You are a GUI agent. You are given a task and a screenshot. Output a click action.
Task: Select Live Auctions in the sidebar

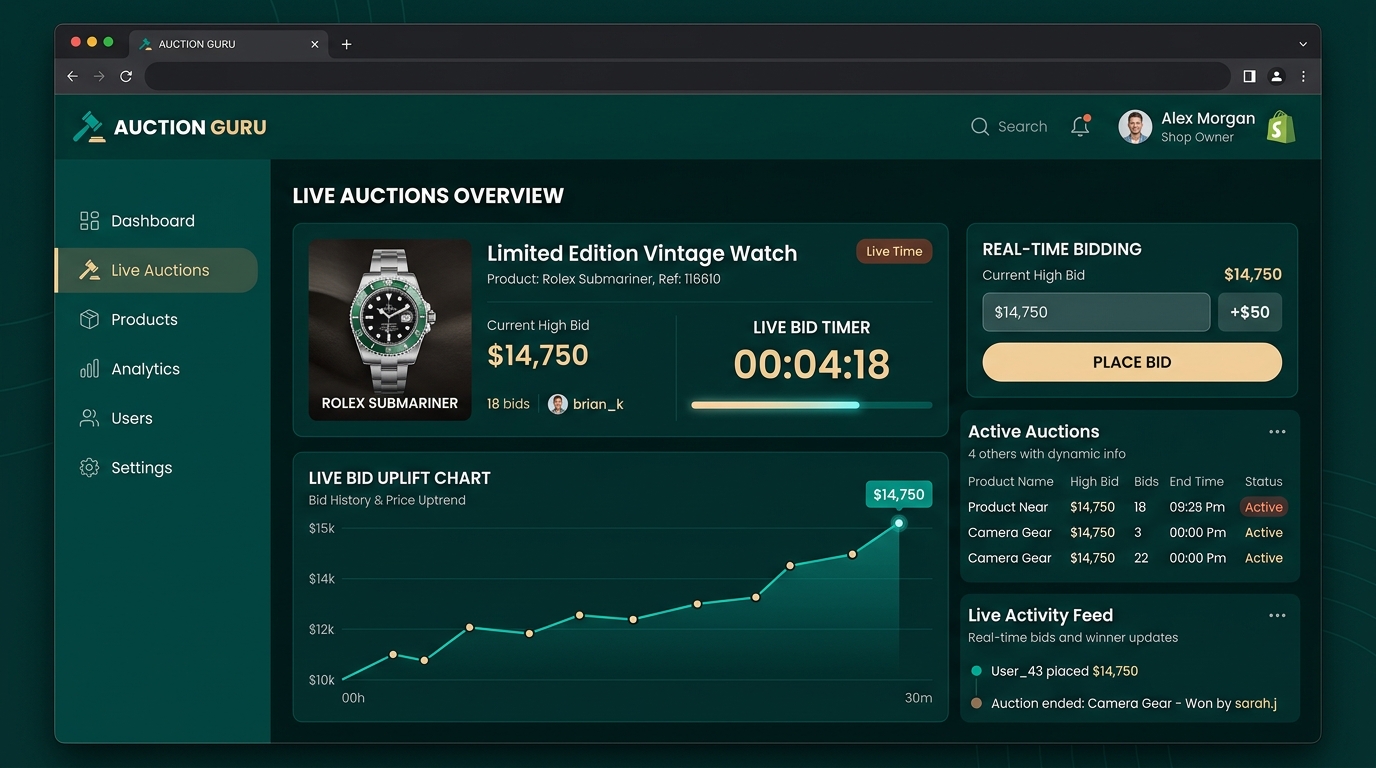click(156, 270)
